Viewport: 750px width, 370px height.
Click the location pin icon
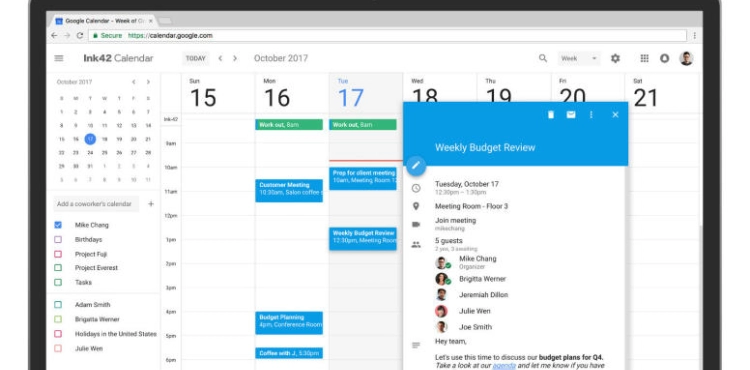pyautogui.click(x=416, y=206)
